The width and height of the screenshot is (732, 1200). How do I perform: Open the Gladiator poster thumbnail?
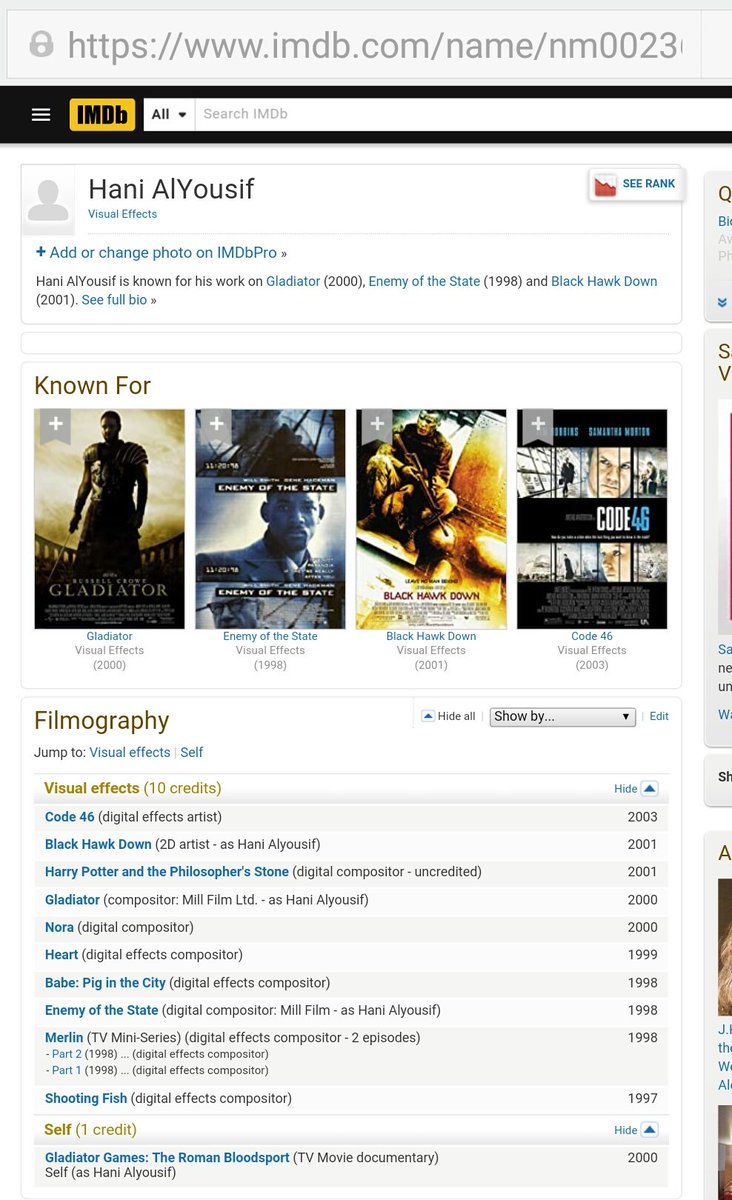[110, 519]
